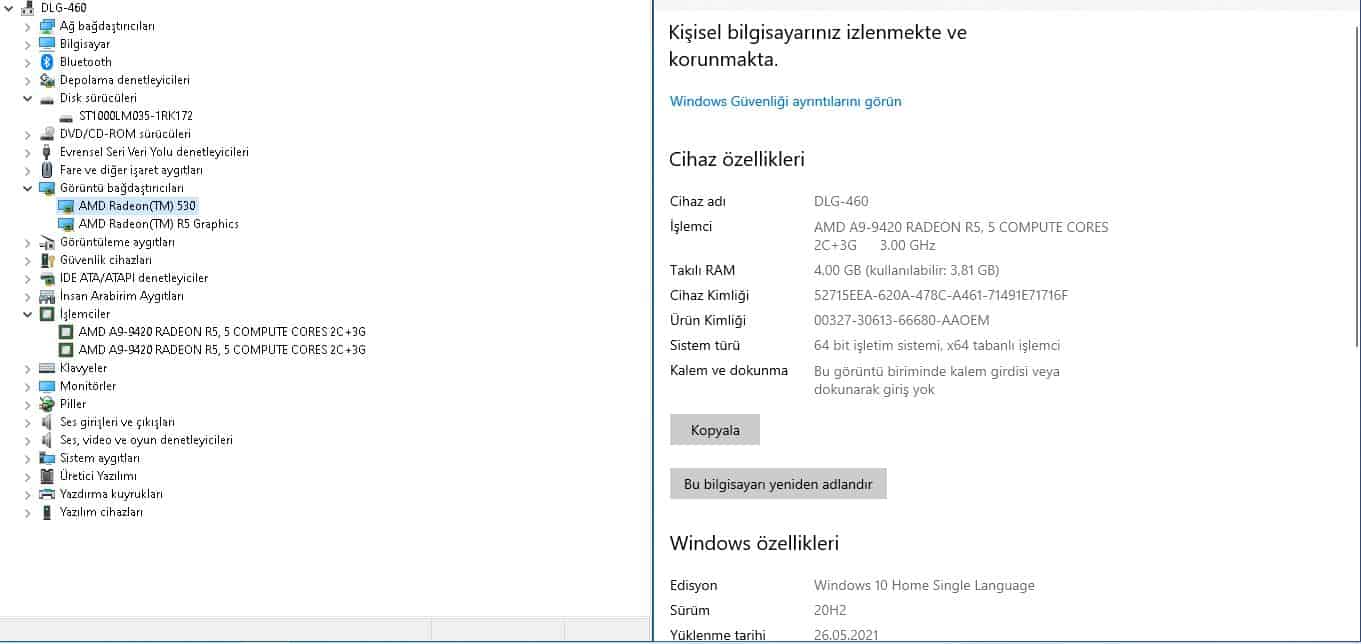This screenshot has width=1361, height=644.
Task: Click the Ağ bağdaştırıcıları network icon
Action: (46, 26)
